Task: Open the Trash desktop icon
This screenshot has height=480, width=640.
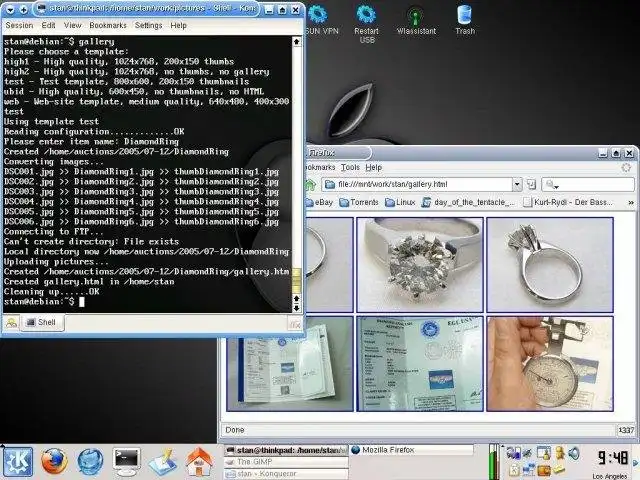Action: click(x=464, y=20)
